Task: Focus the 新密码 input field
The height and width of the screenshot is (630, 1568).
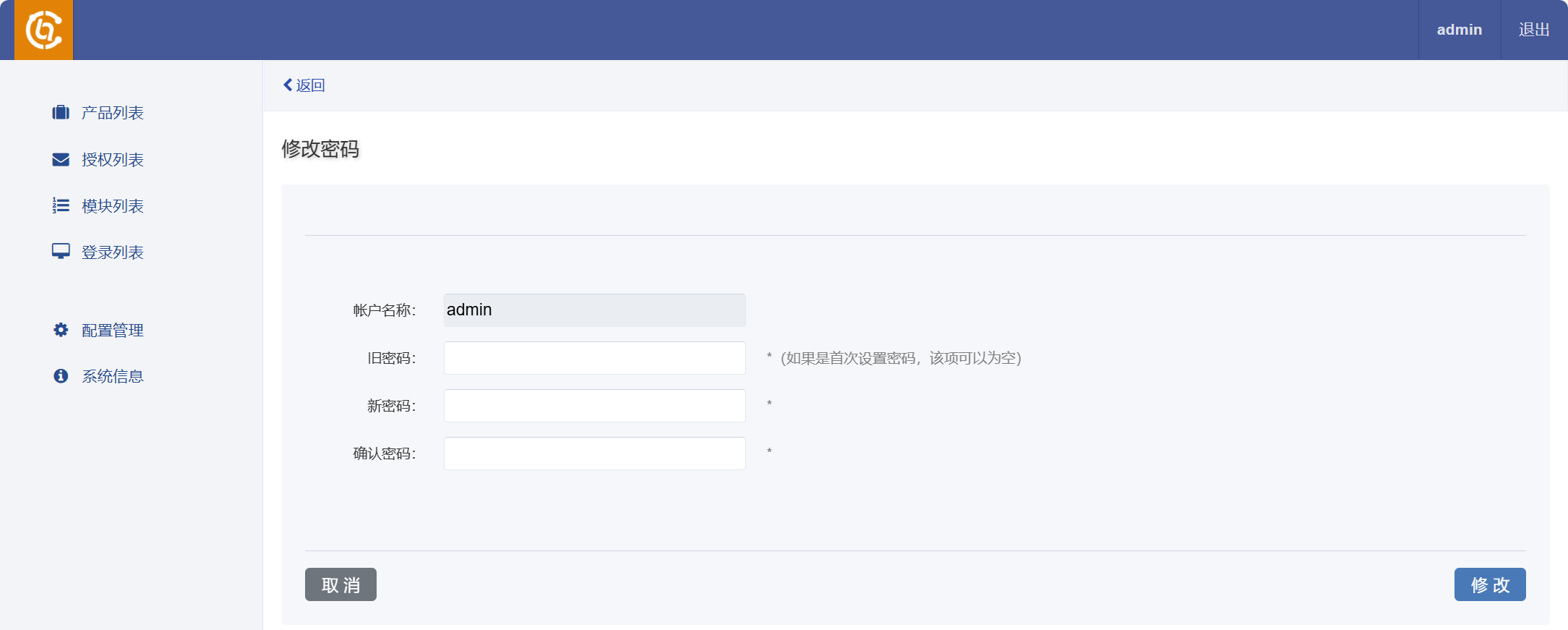Action: [x=594, y=406]
